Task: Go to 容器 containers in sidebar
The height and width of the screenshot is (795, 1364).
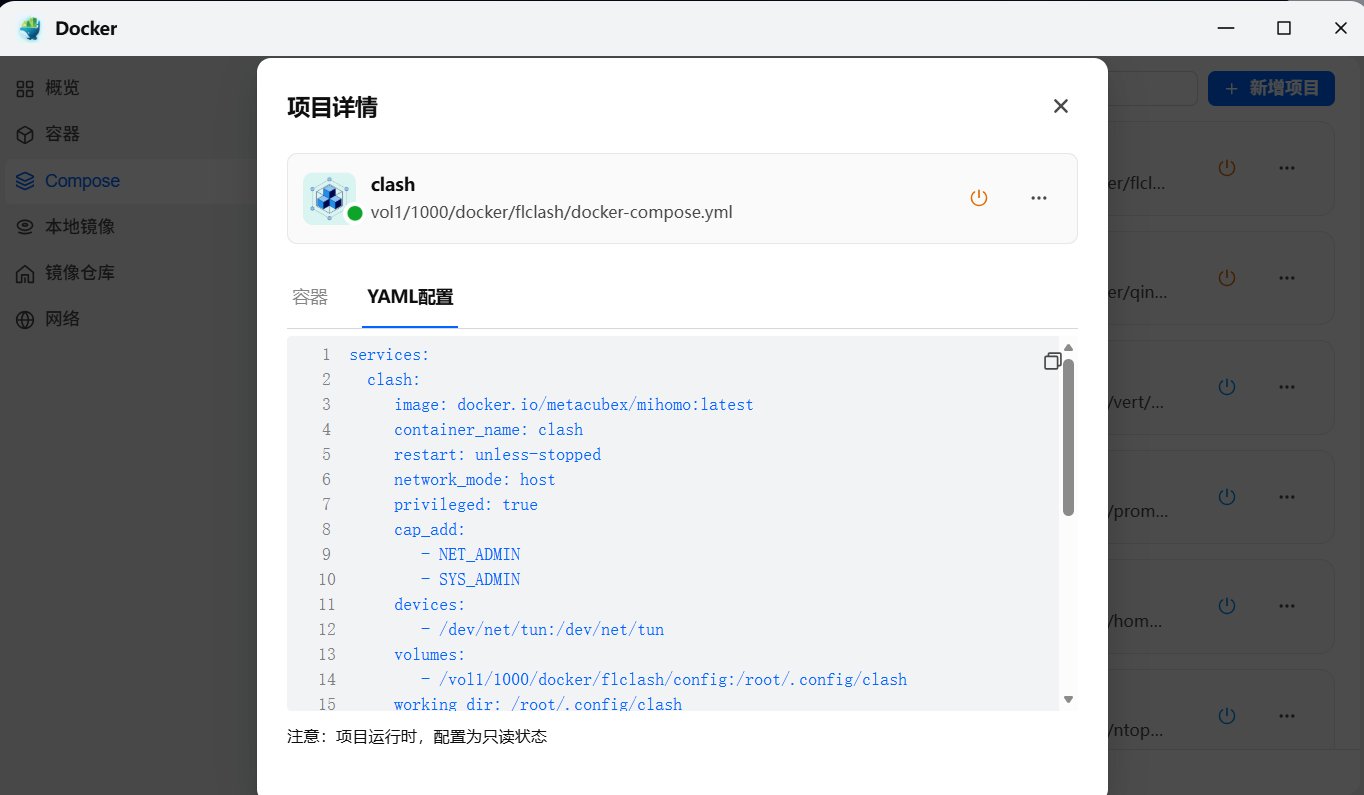Action: pos(62,134)
